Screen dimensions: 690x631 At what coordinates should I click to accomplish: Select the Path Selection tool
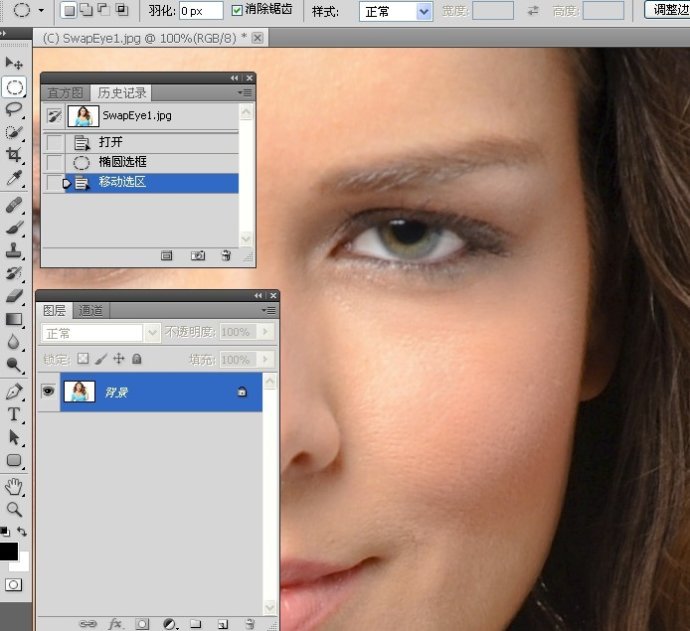coord(14,437)
